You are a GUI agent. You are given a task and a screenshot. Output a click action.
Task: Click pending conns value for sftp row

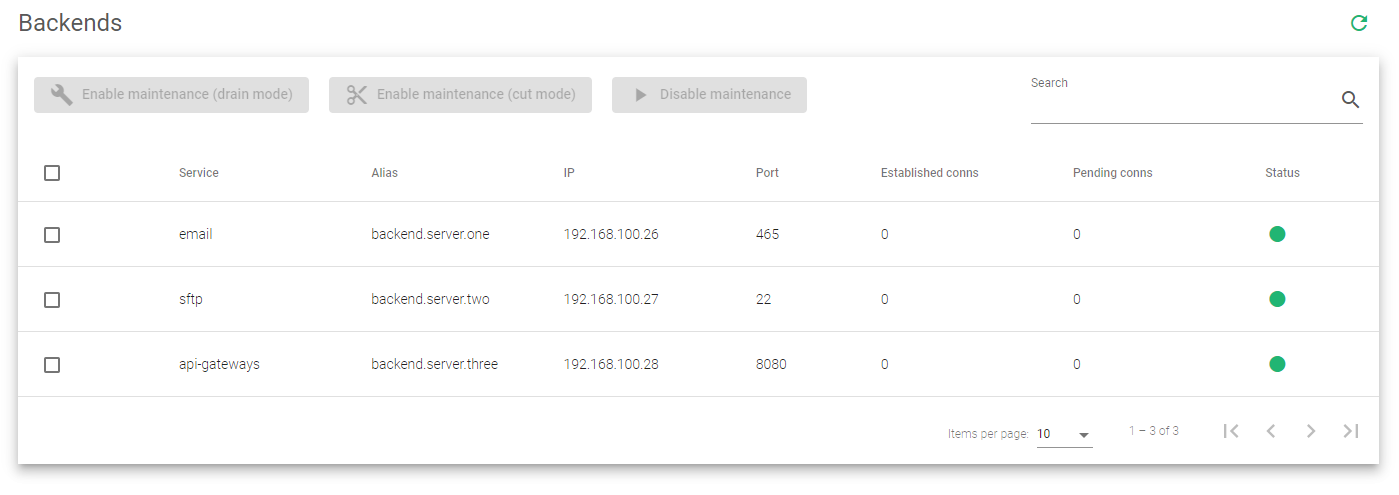[x=1076, y=299]
